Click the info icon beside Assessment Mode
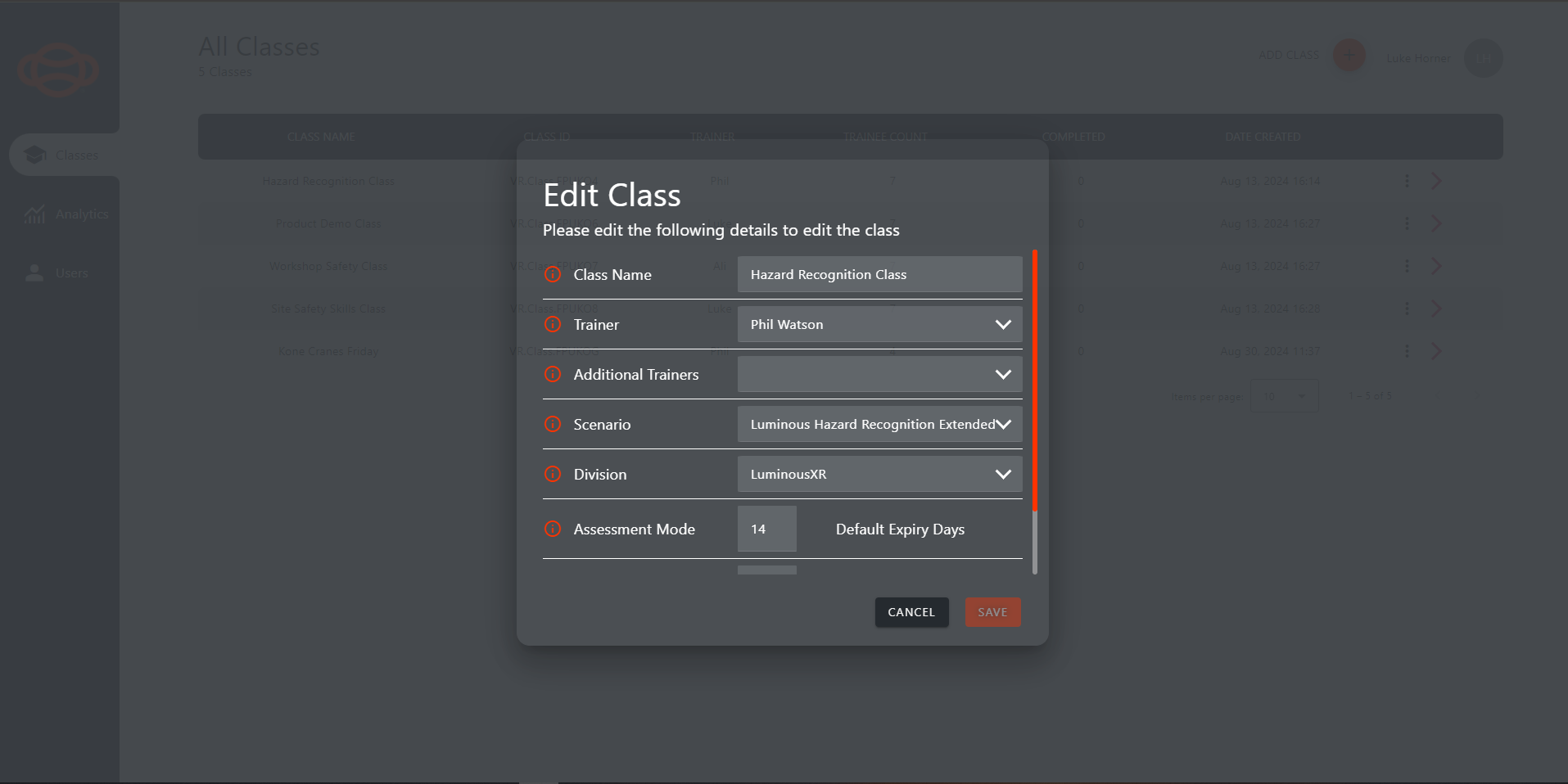1568x784 pixels. point(553,529)
